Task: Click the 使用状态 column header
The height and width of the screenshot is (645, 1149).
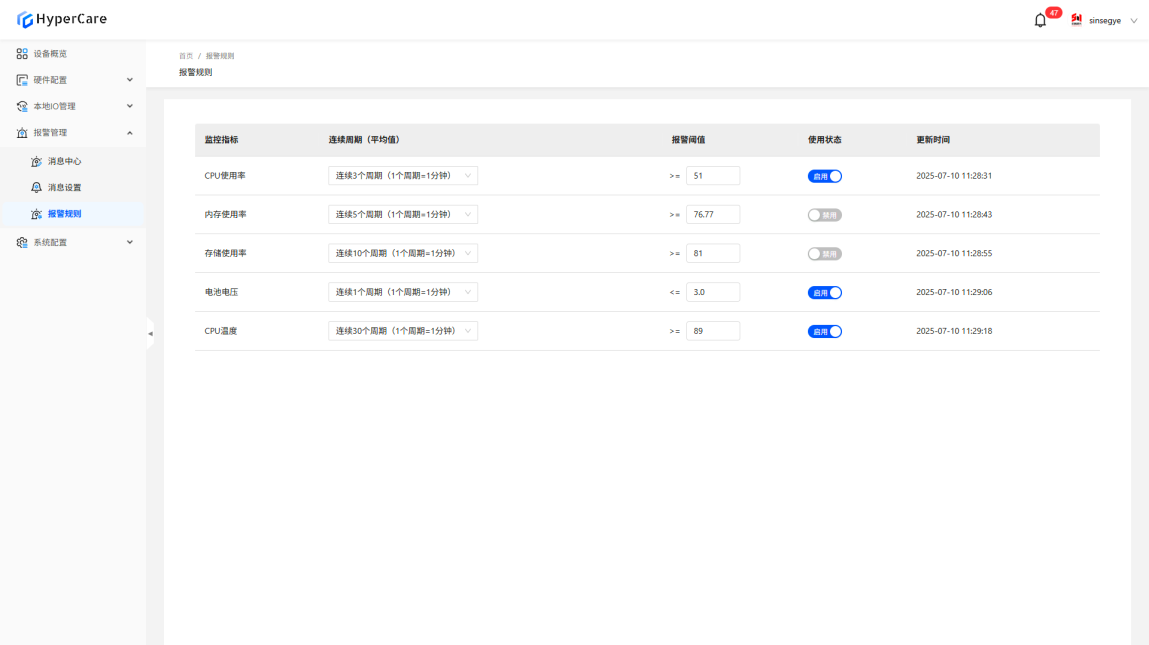Action: (824, 140)
